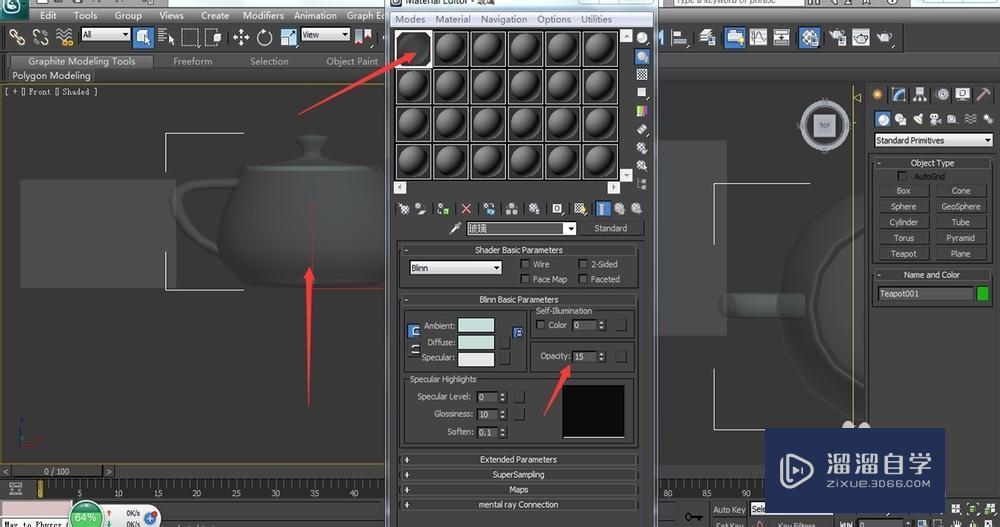Toggle the material editor background checker icon
This screenshot has height=527, width=1000.
(642, 75)
